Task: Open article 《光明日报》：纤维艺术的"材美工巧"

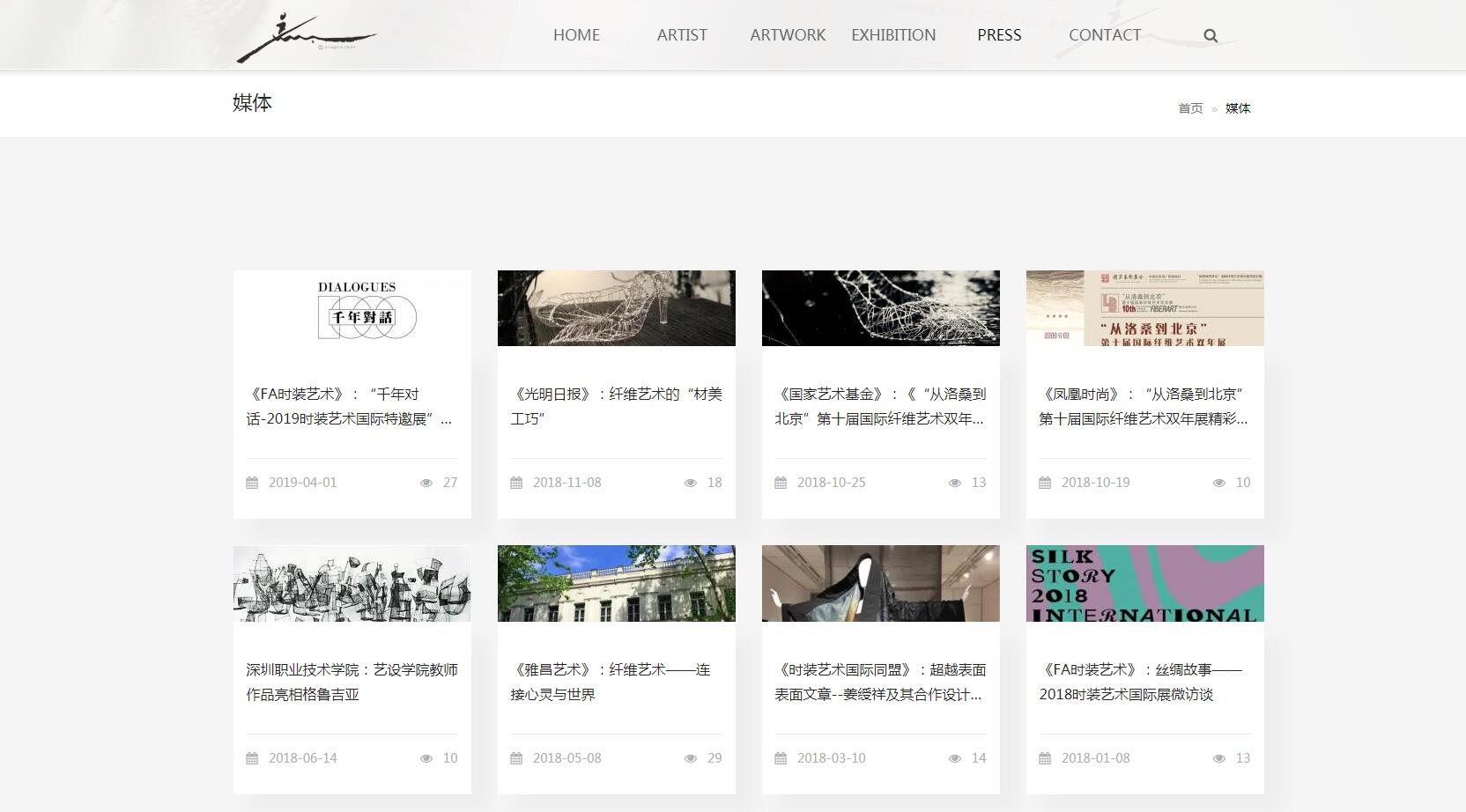Action: 616,407
